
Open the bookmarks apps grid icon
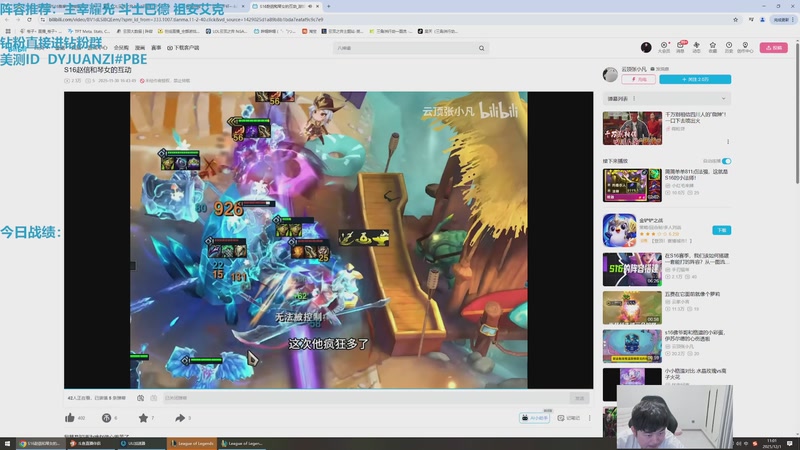tap(8, 31)
